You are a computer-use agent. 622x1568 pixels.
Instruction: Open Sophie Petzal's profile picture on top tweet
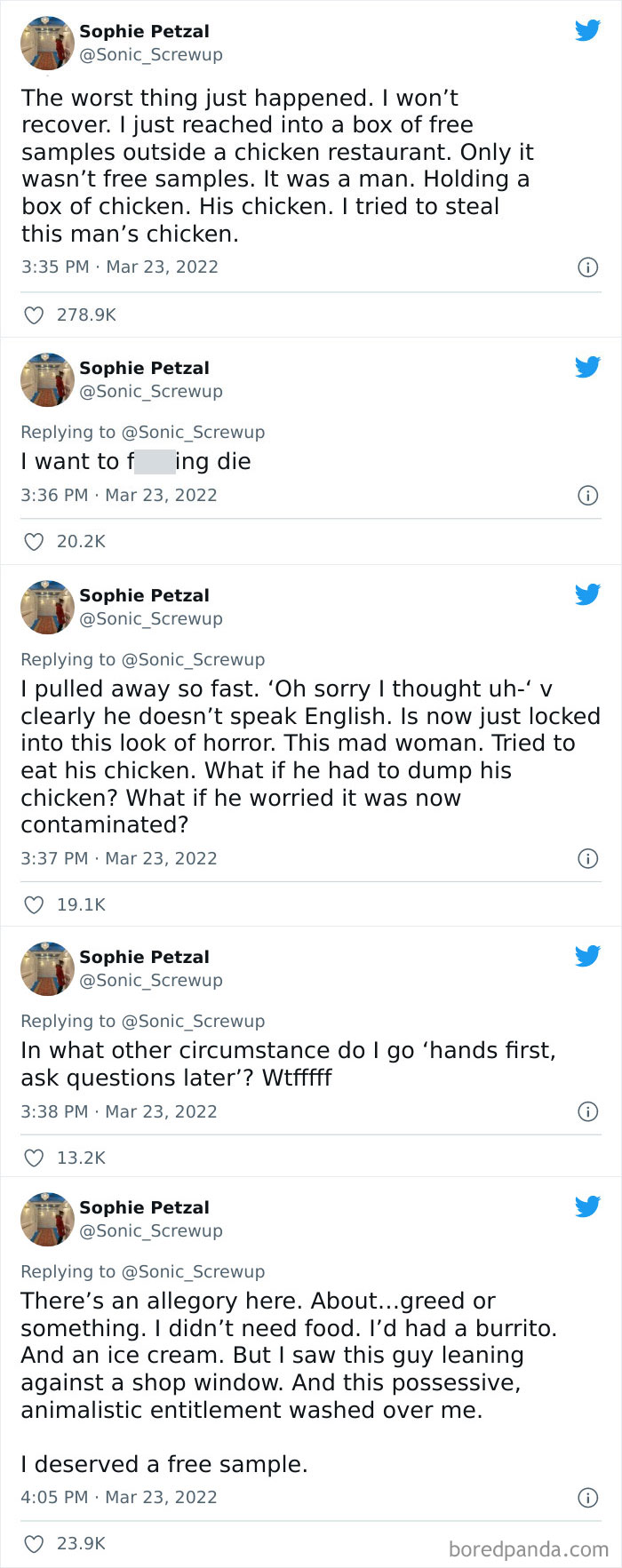click(x=47, y=43)
